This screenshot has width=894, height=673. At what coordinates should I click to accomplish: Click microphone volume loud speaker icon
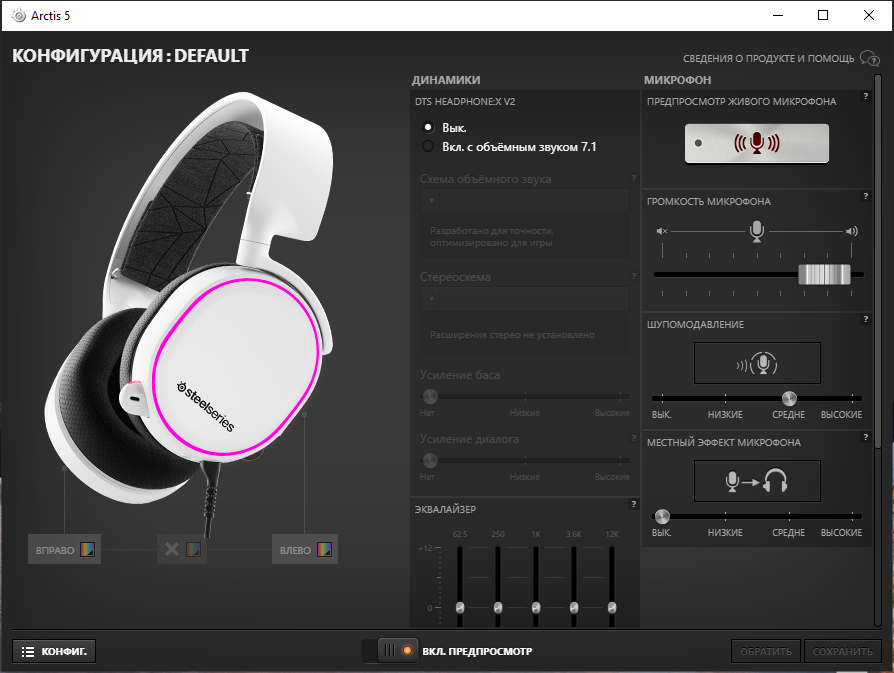(852, 231)
